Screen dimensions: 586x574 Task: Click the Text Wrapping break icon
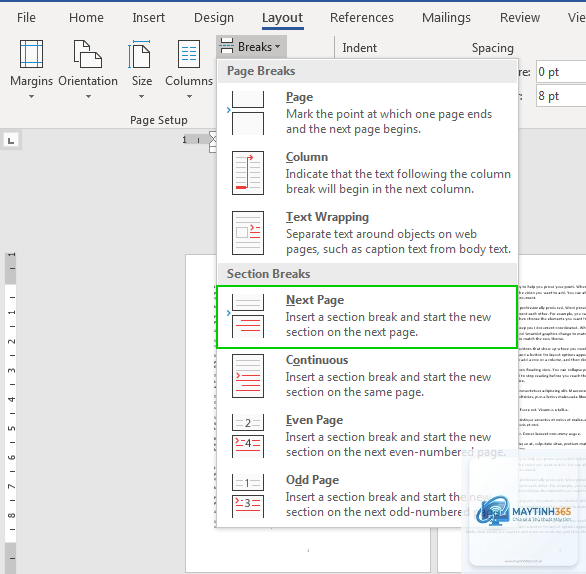pyautogui.click(x=248, y=233)
